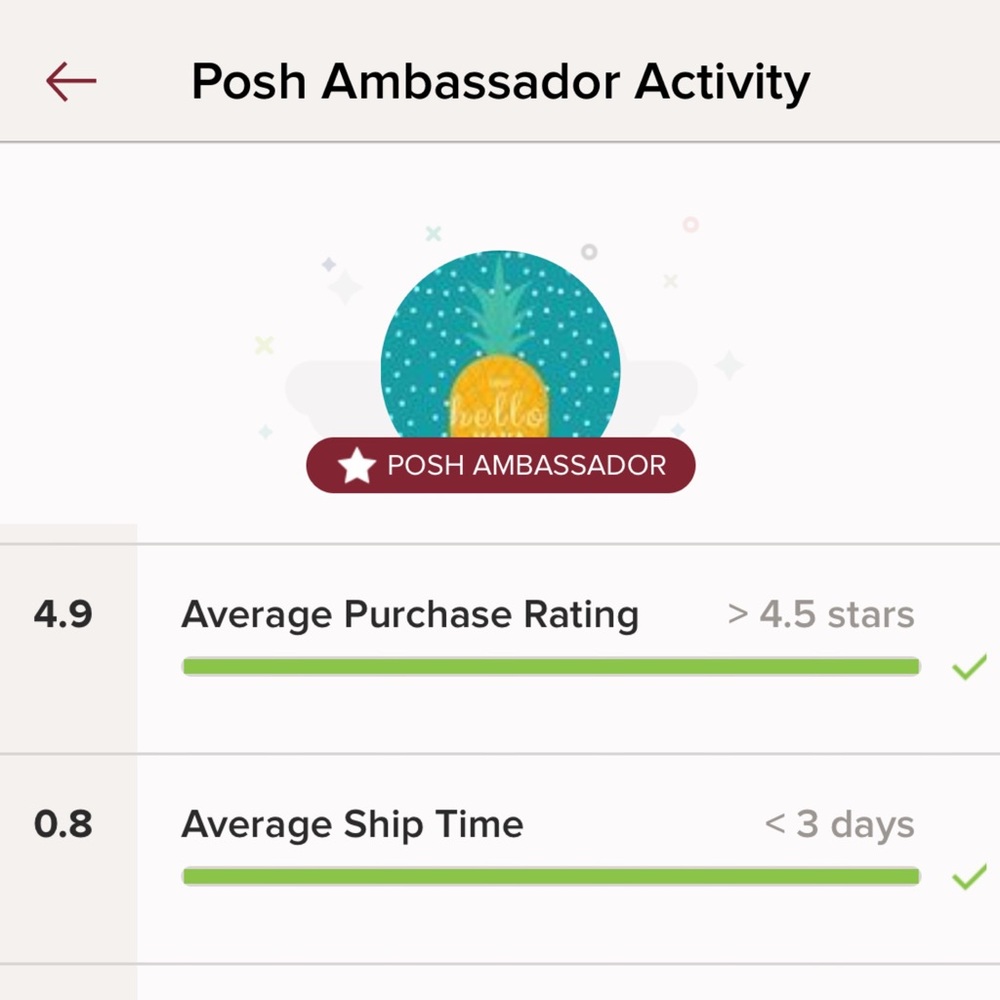The width and height of the screenshot is (1000, 1000).
Task: Click the "> 4.5 stars" requirement text
Action: click(x=820, y=614)
